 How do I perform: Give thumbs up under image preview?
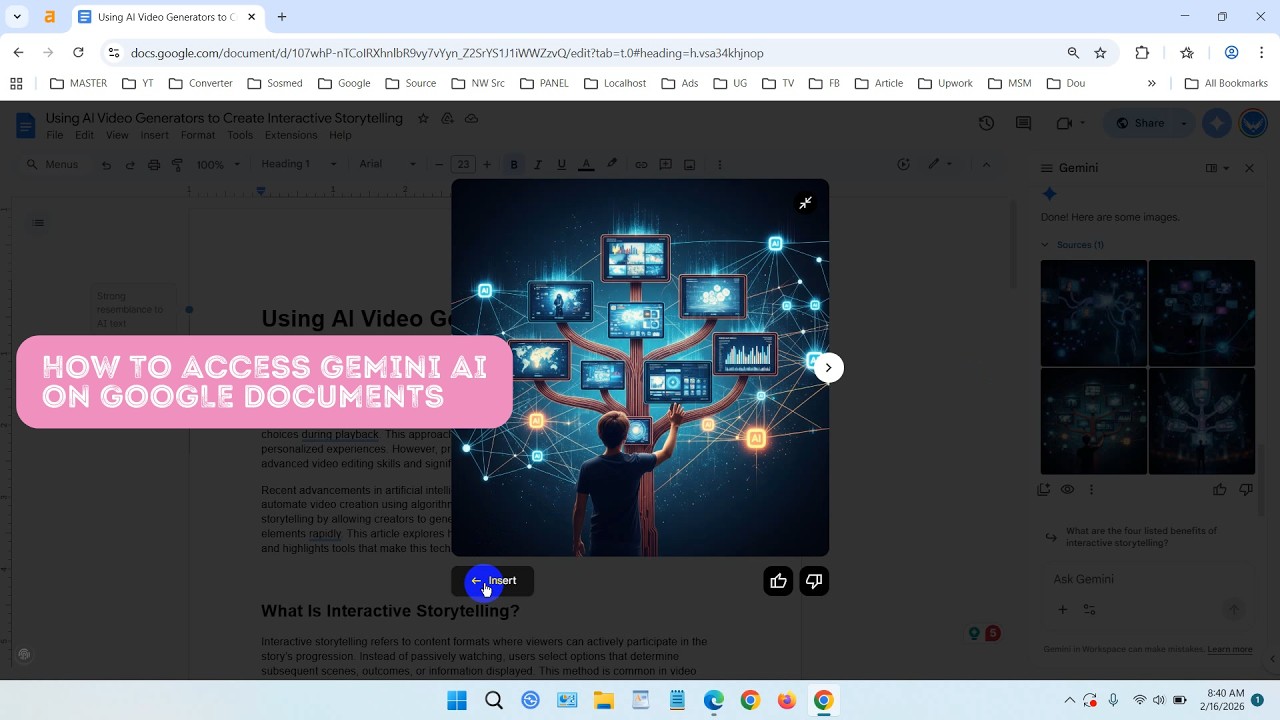pos(778,581)
